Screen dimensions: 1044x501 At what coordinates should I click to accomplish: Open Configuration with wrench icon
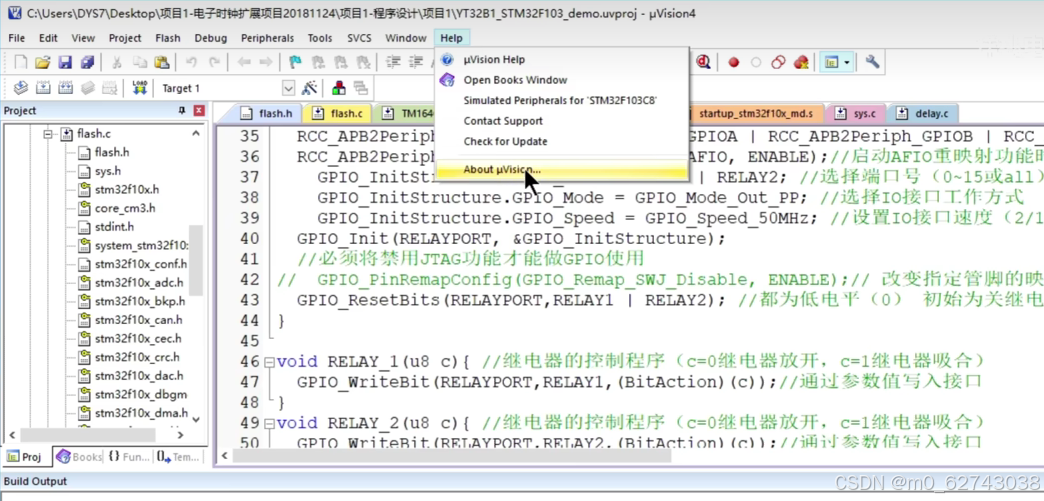(872, 62)
